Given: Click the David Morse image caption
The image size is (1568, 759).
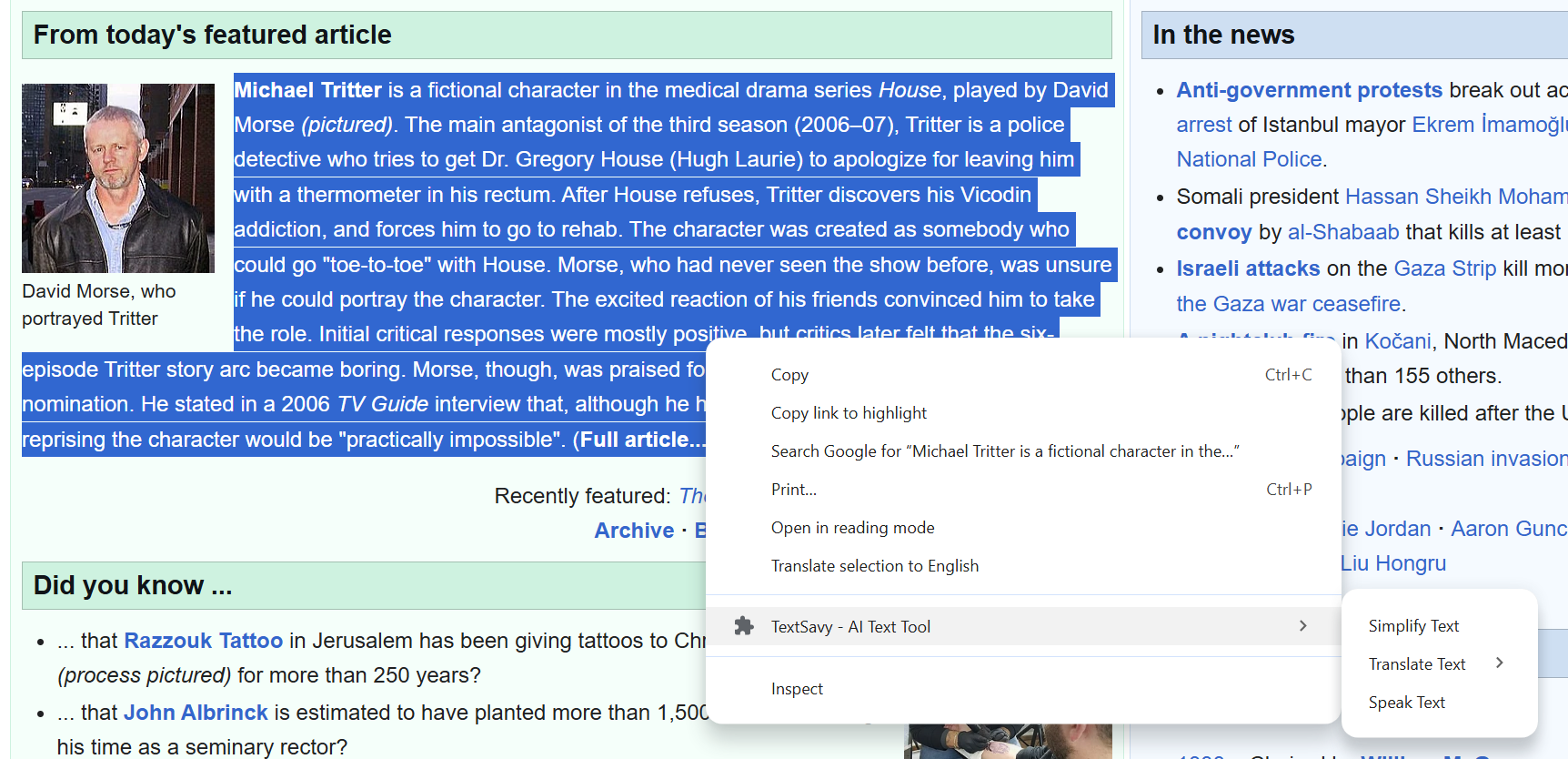Looking at the screenshot, I should click(x=99, y=305).
